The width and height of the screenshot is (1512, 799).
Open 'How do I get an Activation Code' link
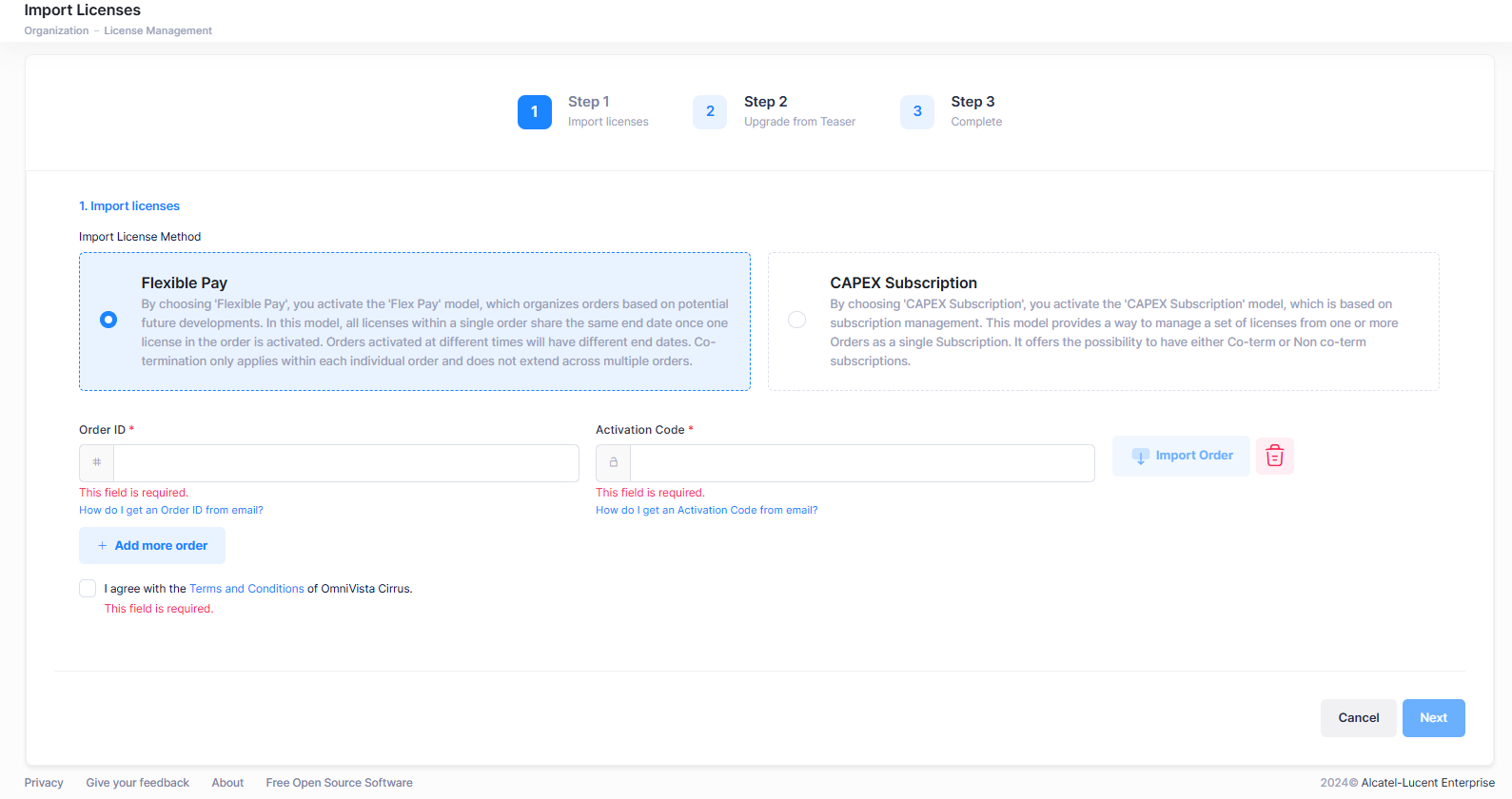(x=706, y=511)
